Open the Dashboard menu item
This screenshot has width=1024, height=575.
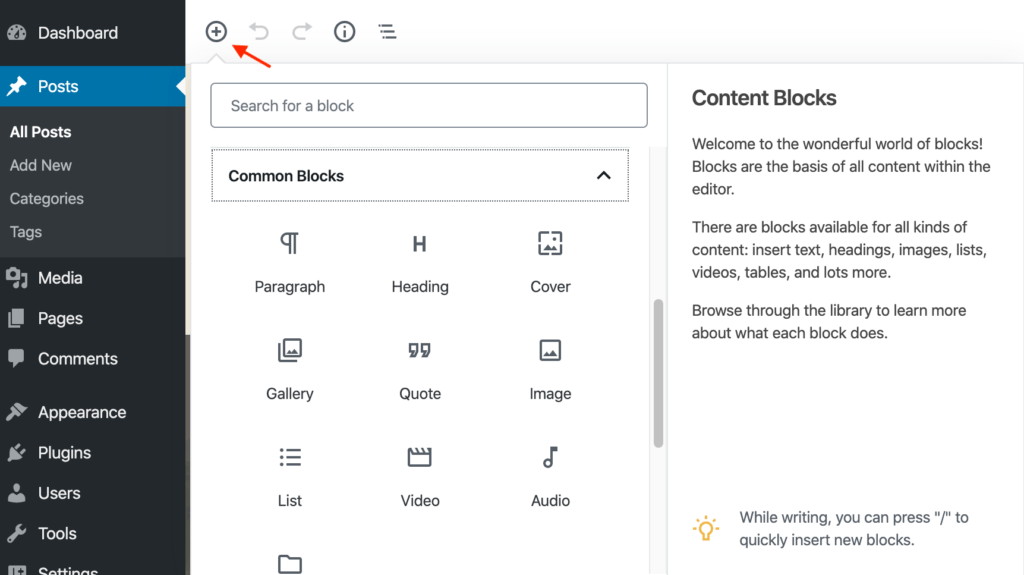pyautogui.click(x=78, y=33)
